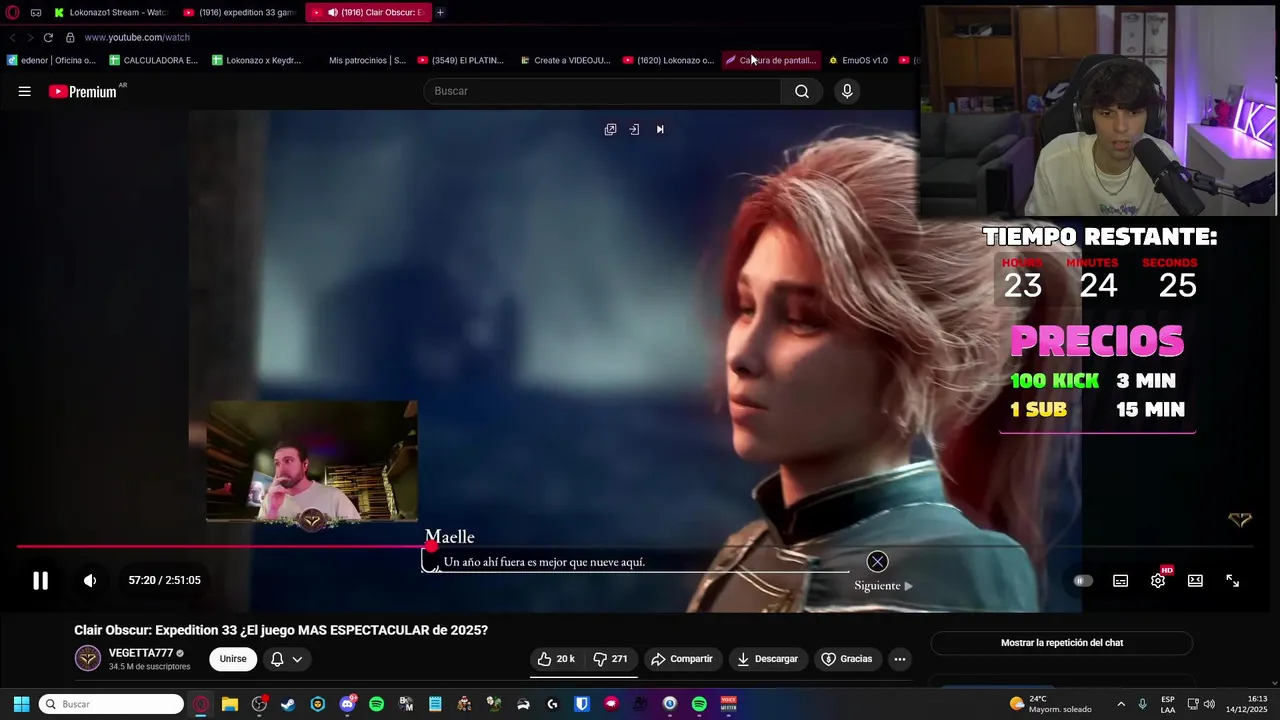Open CALCULADORA bookmark
Screen dimensions: 1280x720
(x=154, y=60)
